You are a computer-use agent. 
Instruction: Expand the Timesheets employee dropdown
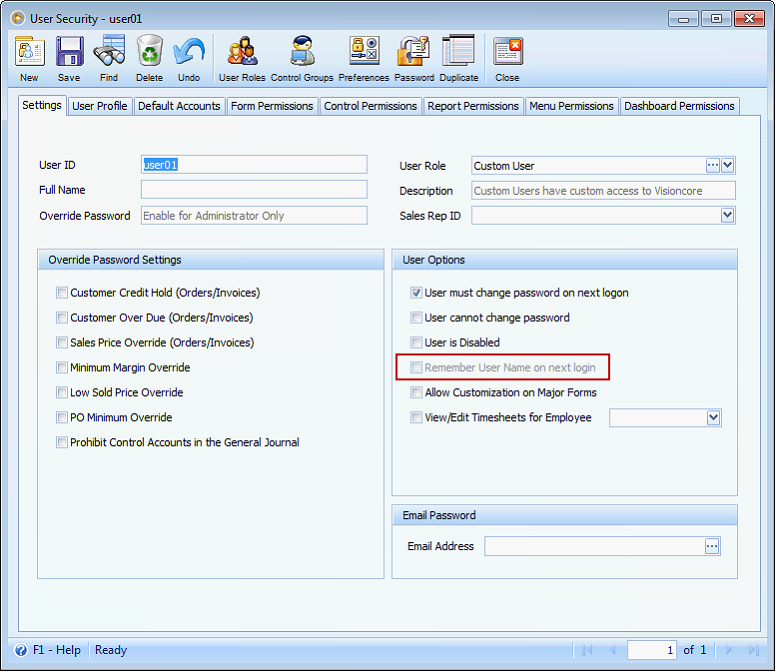713,418
